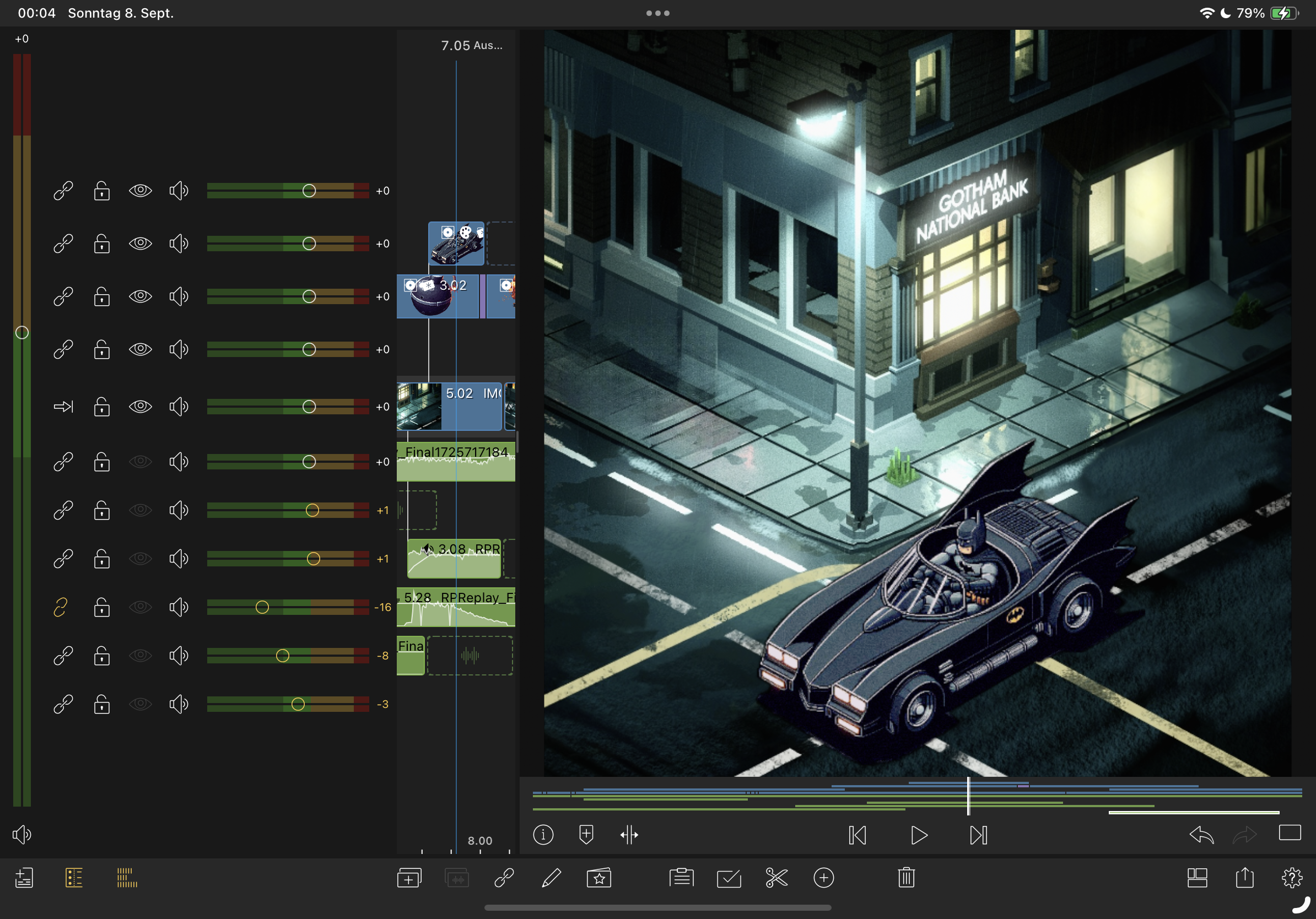Open the three-dot multitasking menu at top

click(x=657, y=13)
